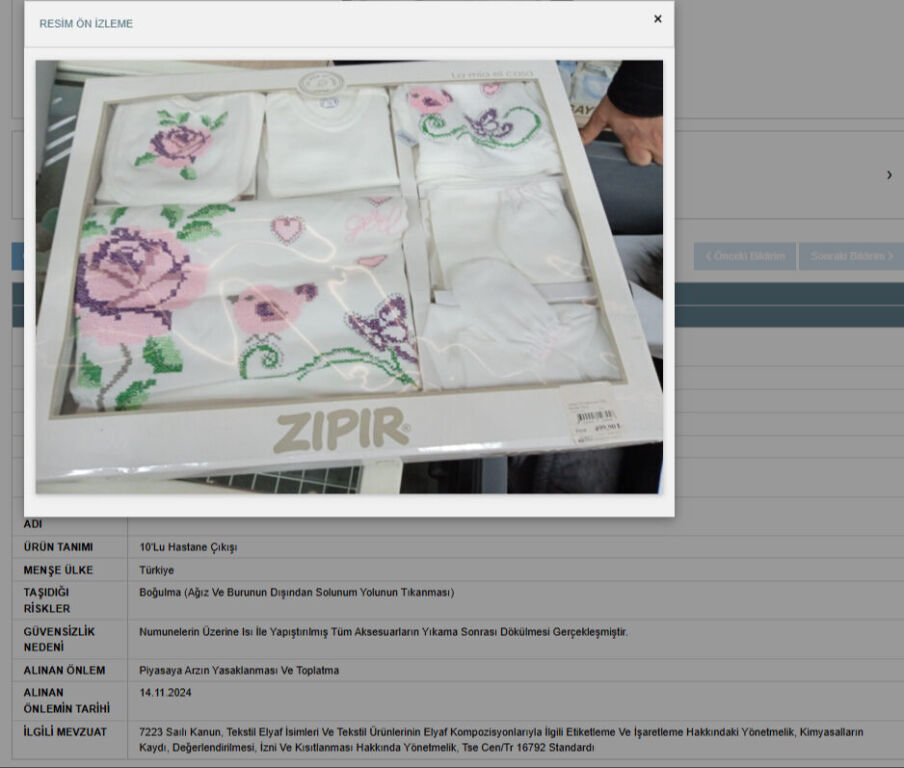This screenshot has height=768, width=904.
Task: Click the '7223 Sayılı Kanun' legislation text
Action: point(181,732)
